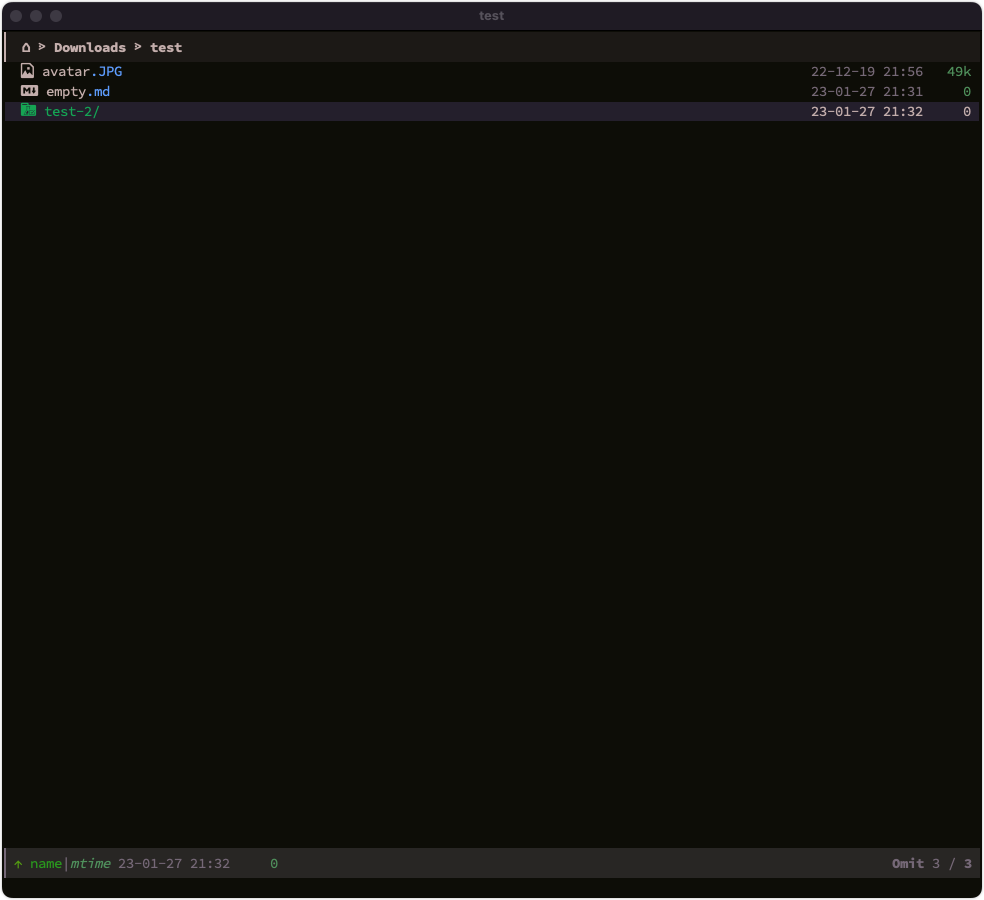The height and width of the screenshot is (900, 984).
Task: Click the 3 / 3 position counter
Action: pos(952,864)
